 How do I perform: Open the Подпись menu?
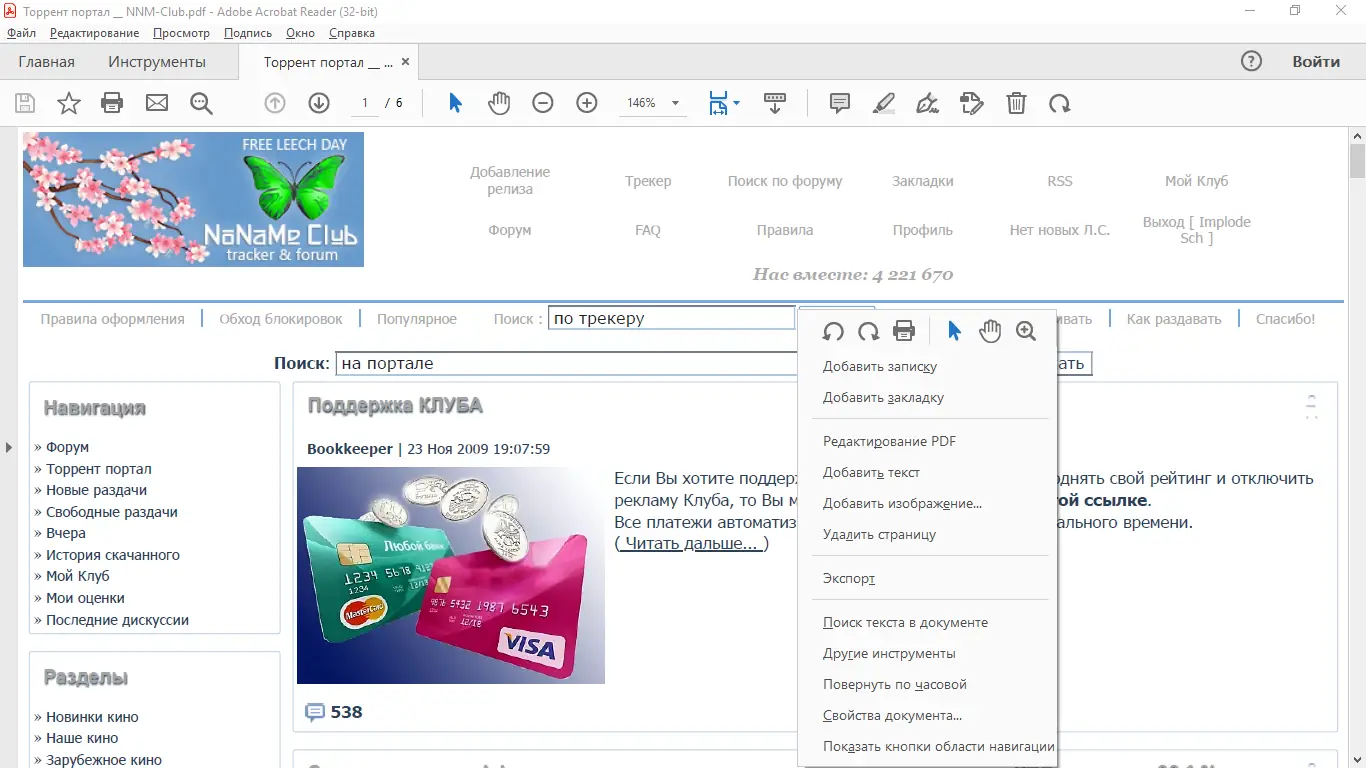point(248,33)
